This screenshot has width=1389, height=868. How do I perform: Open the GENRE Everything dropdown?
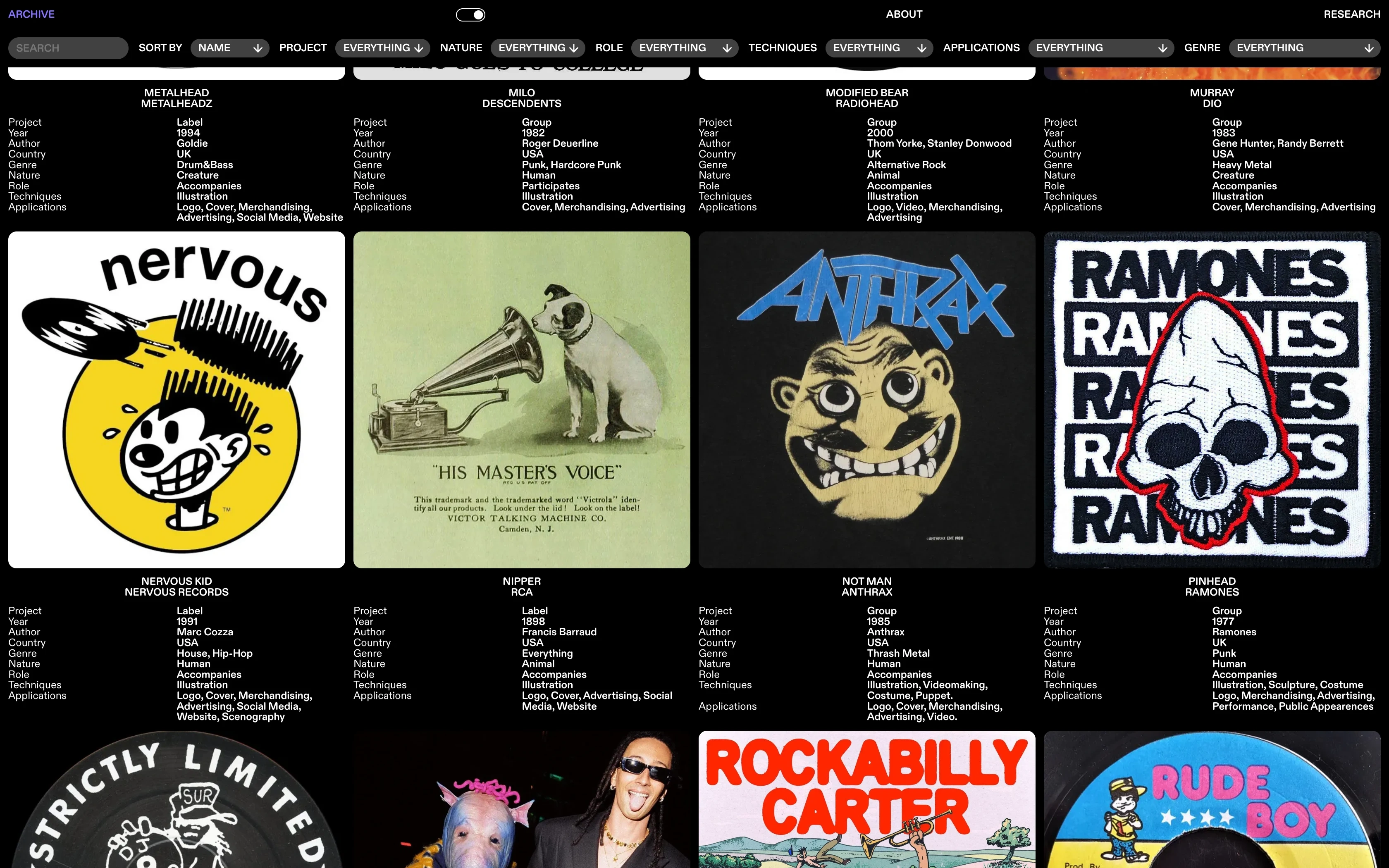point(1305,48)
